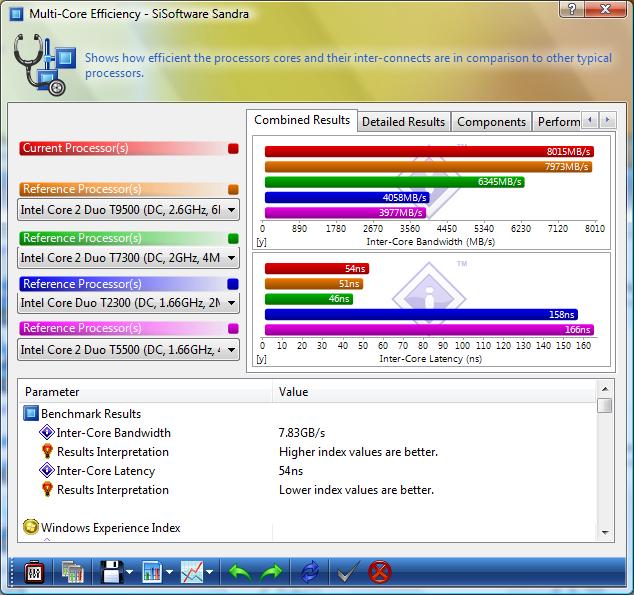Click the Benchmark Results blue square icon
The image size is (634, 596).
pyautogui.click(x=31, y=413)
